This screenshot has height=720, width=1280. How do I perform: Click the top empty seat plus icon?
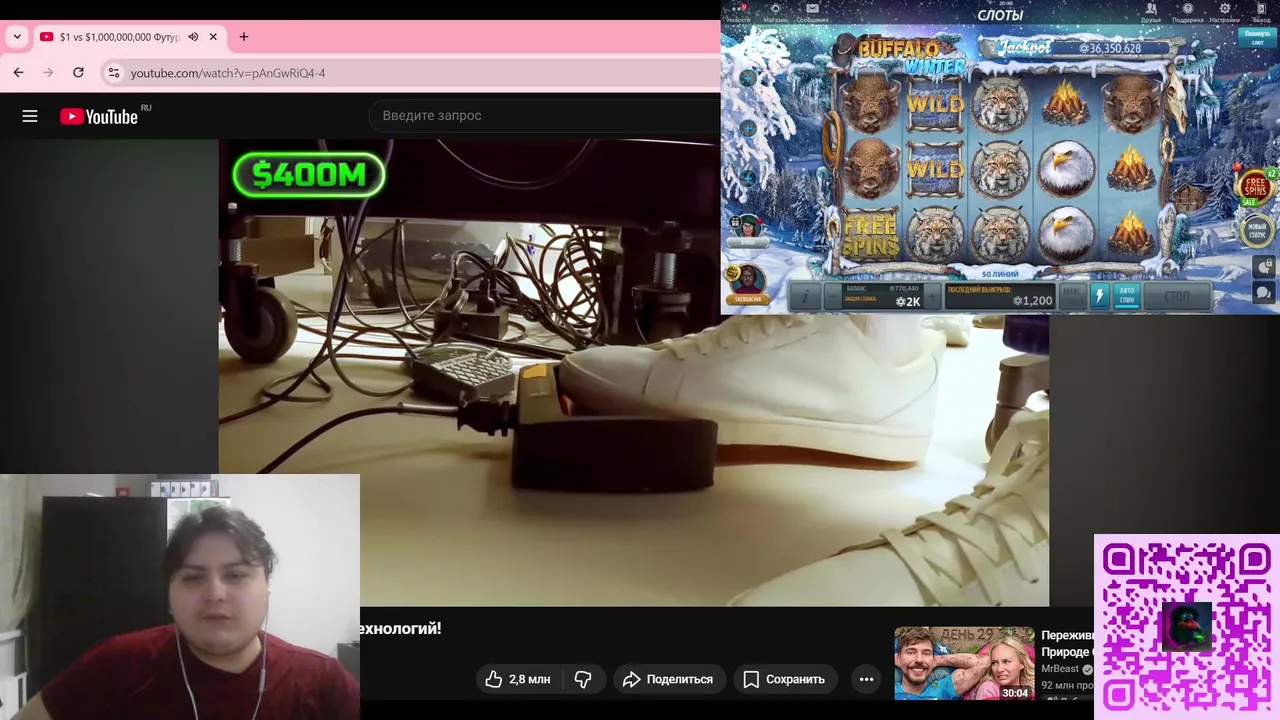748,78
